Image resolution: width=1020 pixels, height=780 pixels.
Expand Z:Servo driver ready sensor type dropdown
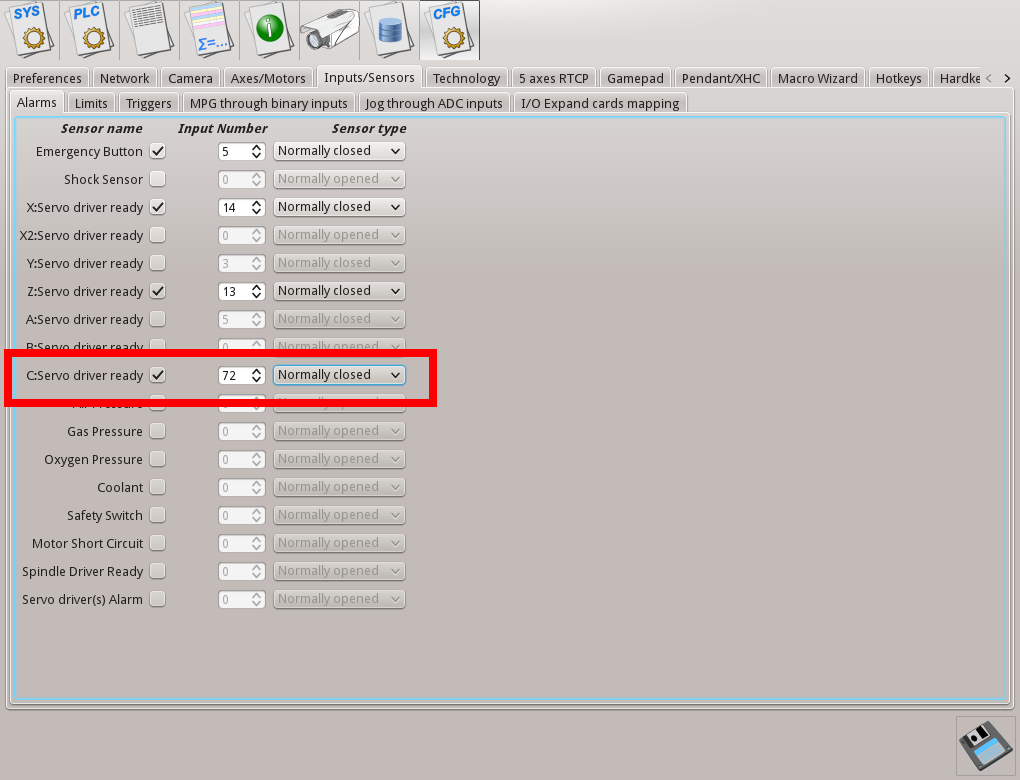339,291
